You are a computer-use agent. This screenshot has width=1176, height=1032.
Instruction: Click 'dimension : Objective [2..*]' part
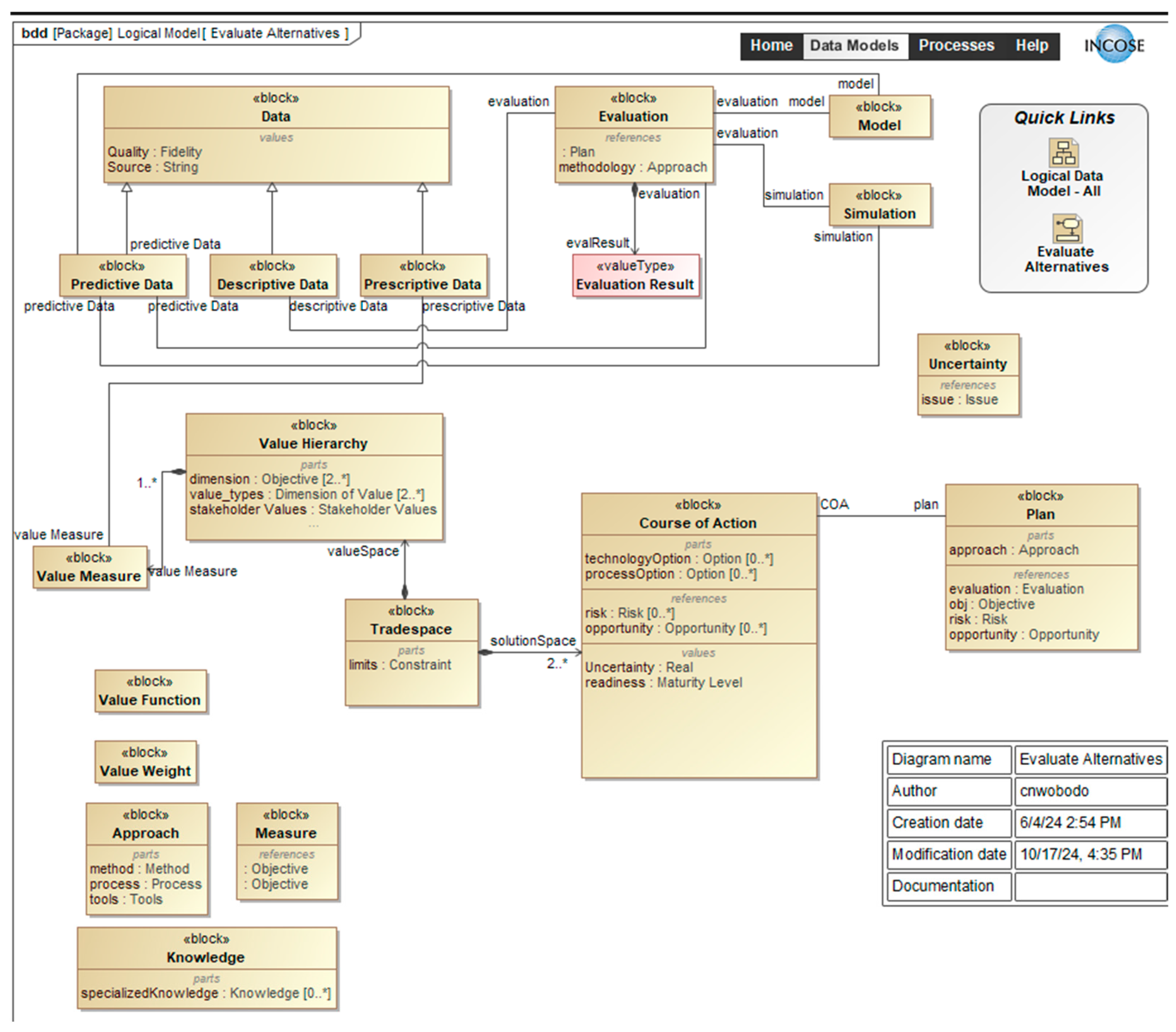click(270, 479)
